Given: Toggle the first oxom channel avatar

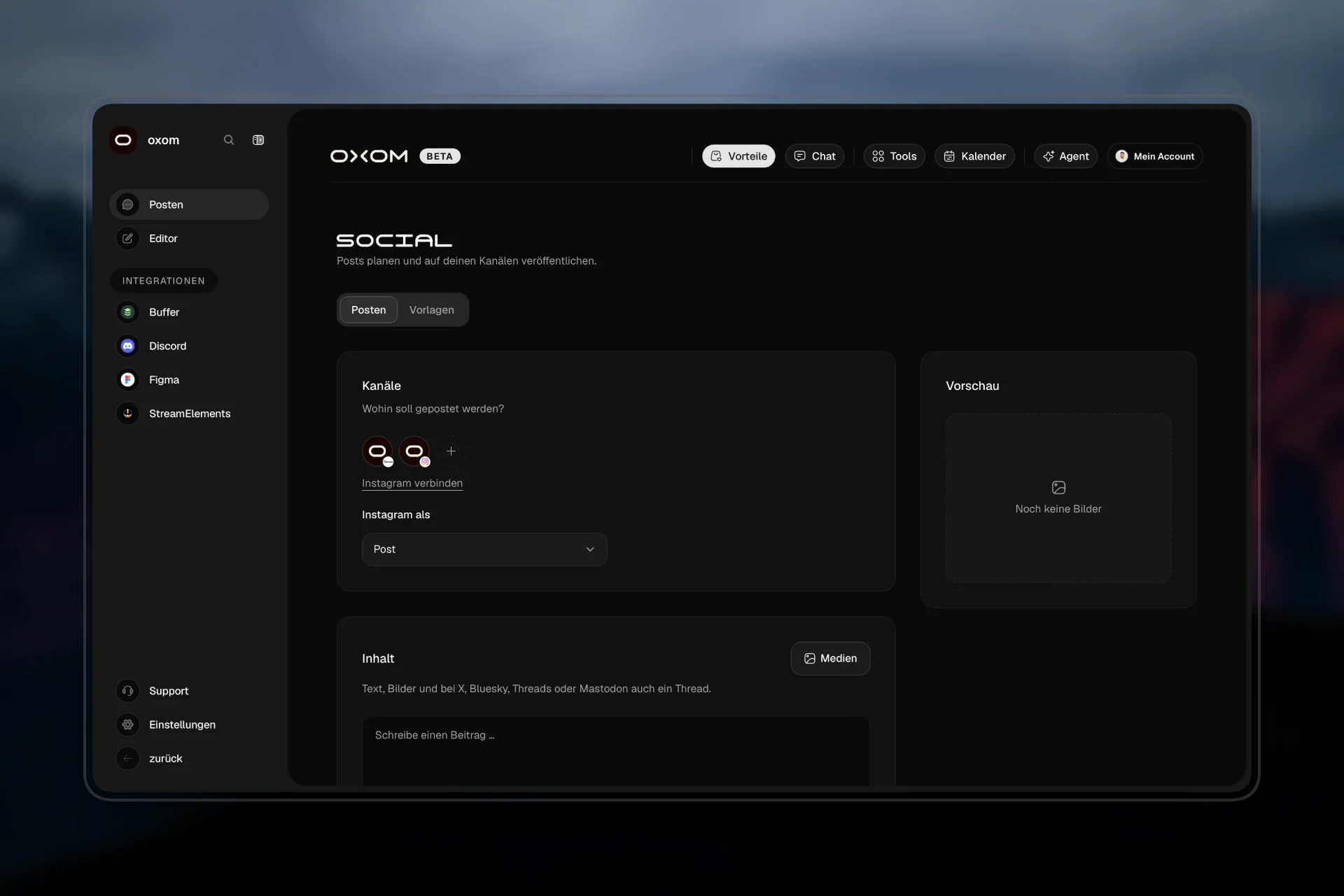Looking at the screenshot, I should (377, 451).
